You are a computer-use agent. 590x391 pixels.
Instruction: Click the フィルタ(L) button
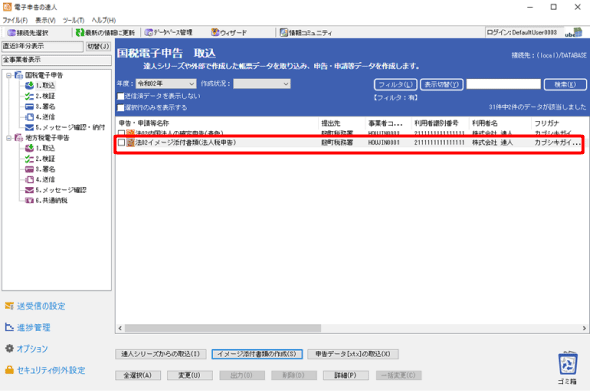(x=395, y=85)
